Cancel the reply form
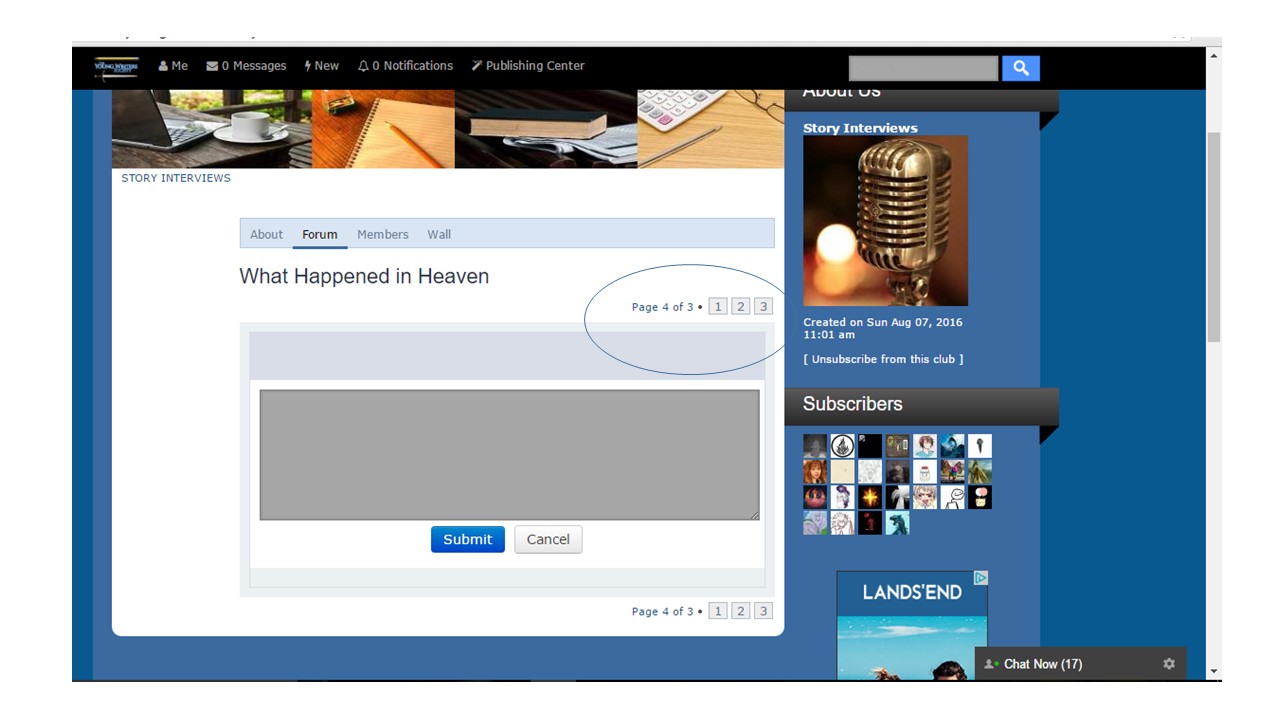 548,539
